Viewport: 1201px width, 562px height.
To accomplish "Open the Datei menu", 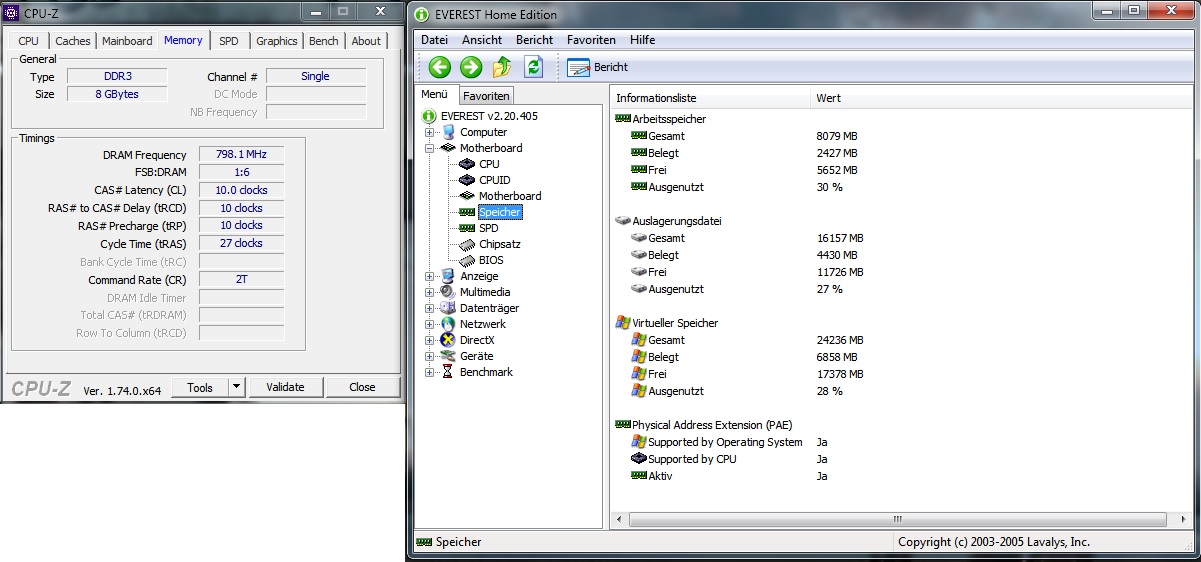I will [x=435, y=40].
